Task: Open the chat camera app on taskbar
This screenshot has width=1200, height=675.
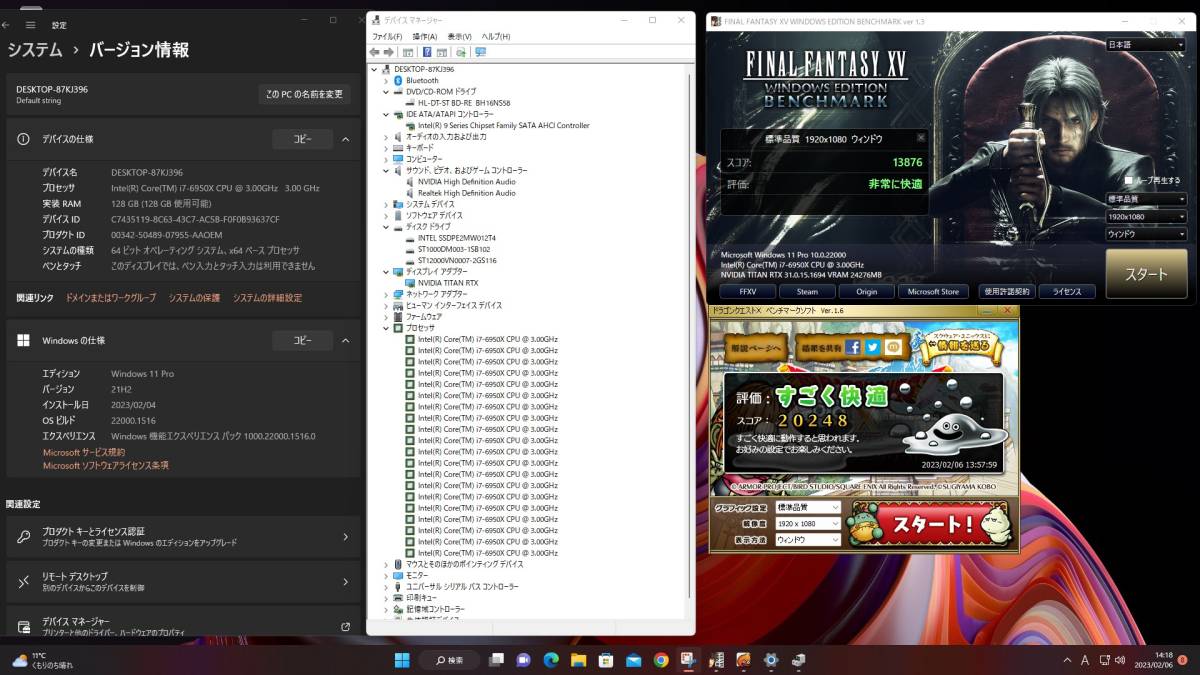Action: coord(523,660)
